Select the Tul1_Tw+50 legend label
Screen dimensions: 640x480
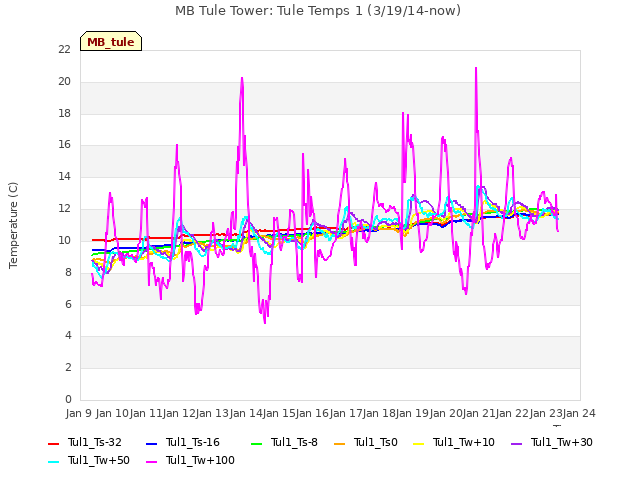(99, 460)
